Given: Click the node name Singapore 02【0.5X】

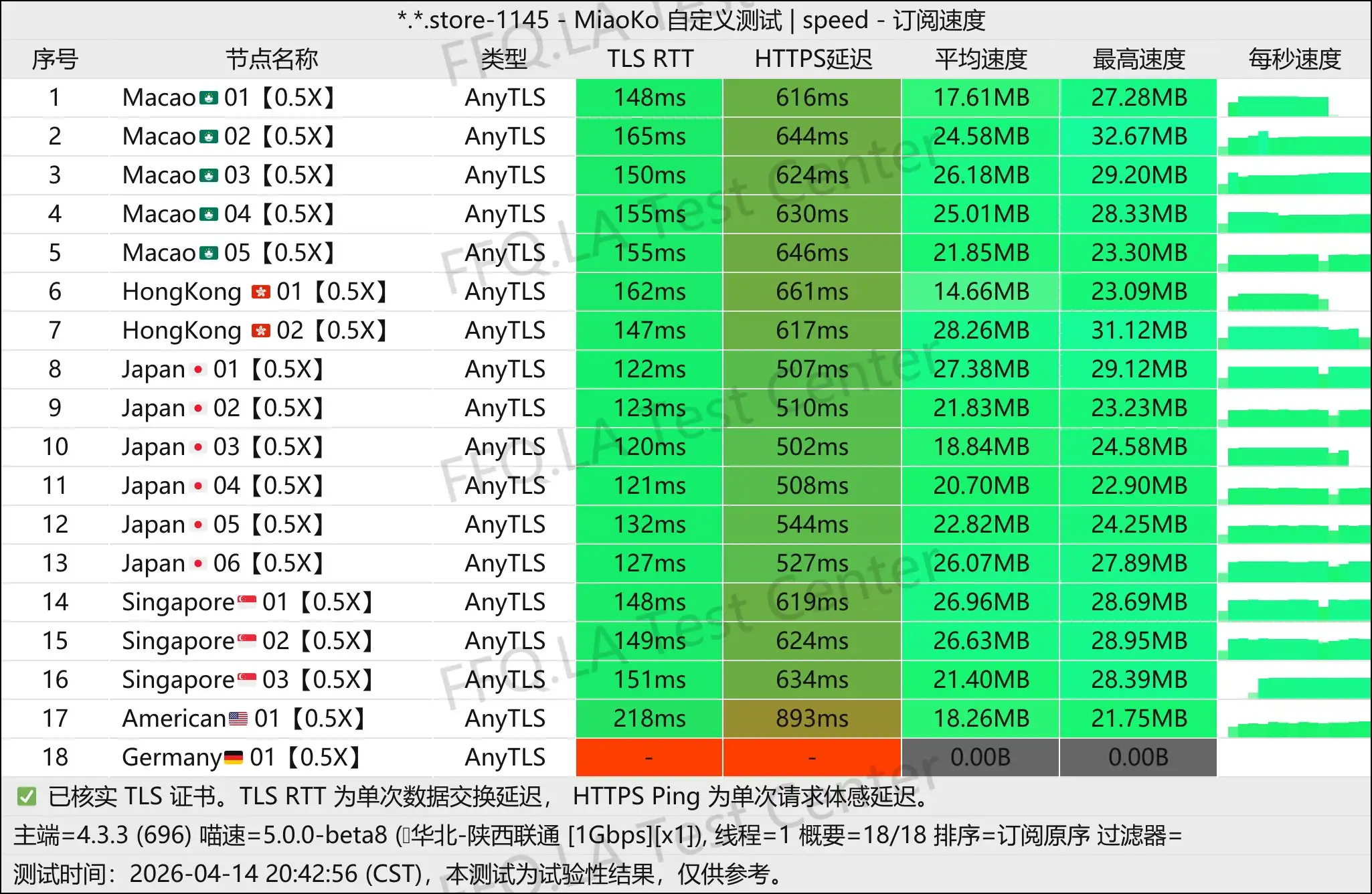Looking at the screenshot, I should click(247, 642).
